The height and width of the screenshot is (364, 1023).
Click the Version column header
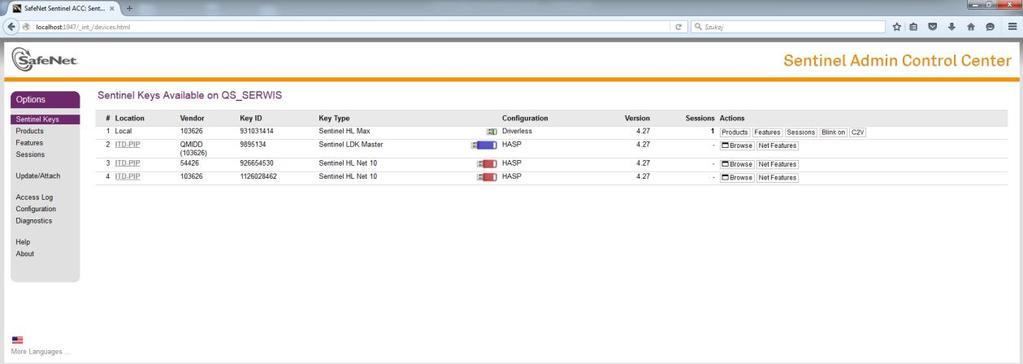(637, 118)
